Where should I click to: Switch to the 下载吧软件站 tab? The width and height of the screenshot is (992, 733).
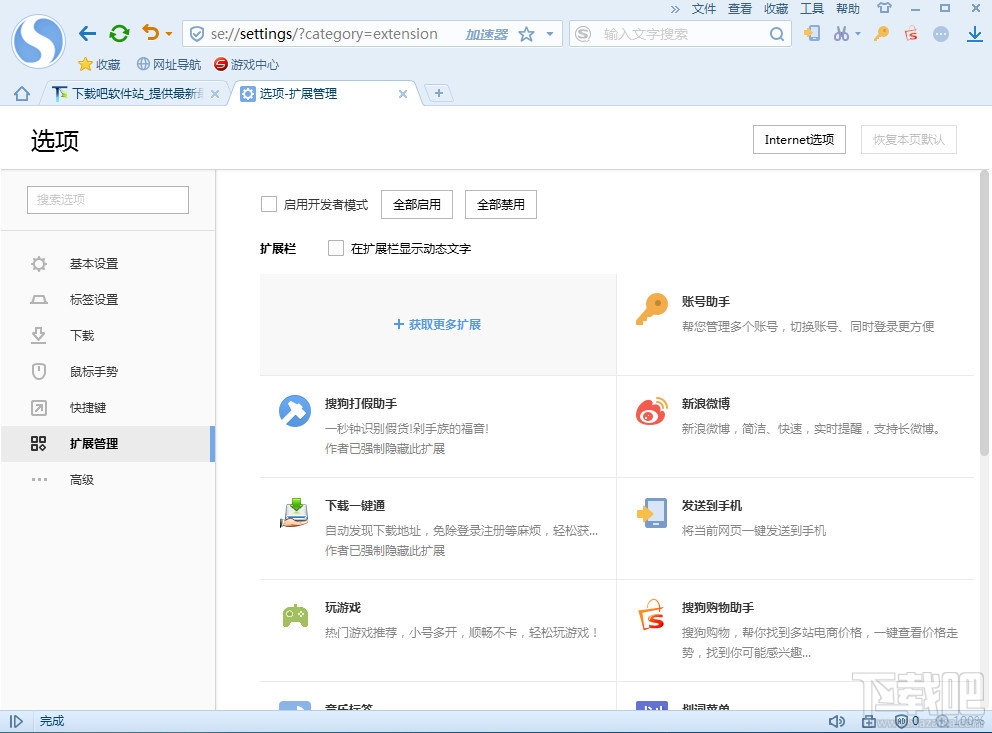tap(130, 94)
